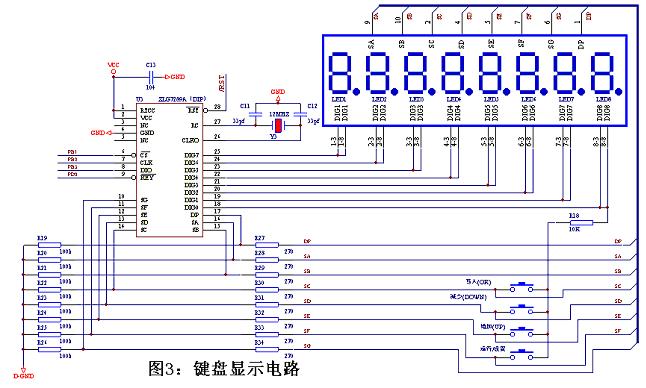Click the red crystal oscillator Y3 symbol
This screenshot has height=388, width=646.
coord(279,125)
